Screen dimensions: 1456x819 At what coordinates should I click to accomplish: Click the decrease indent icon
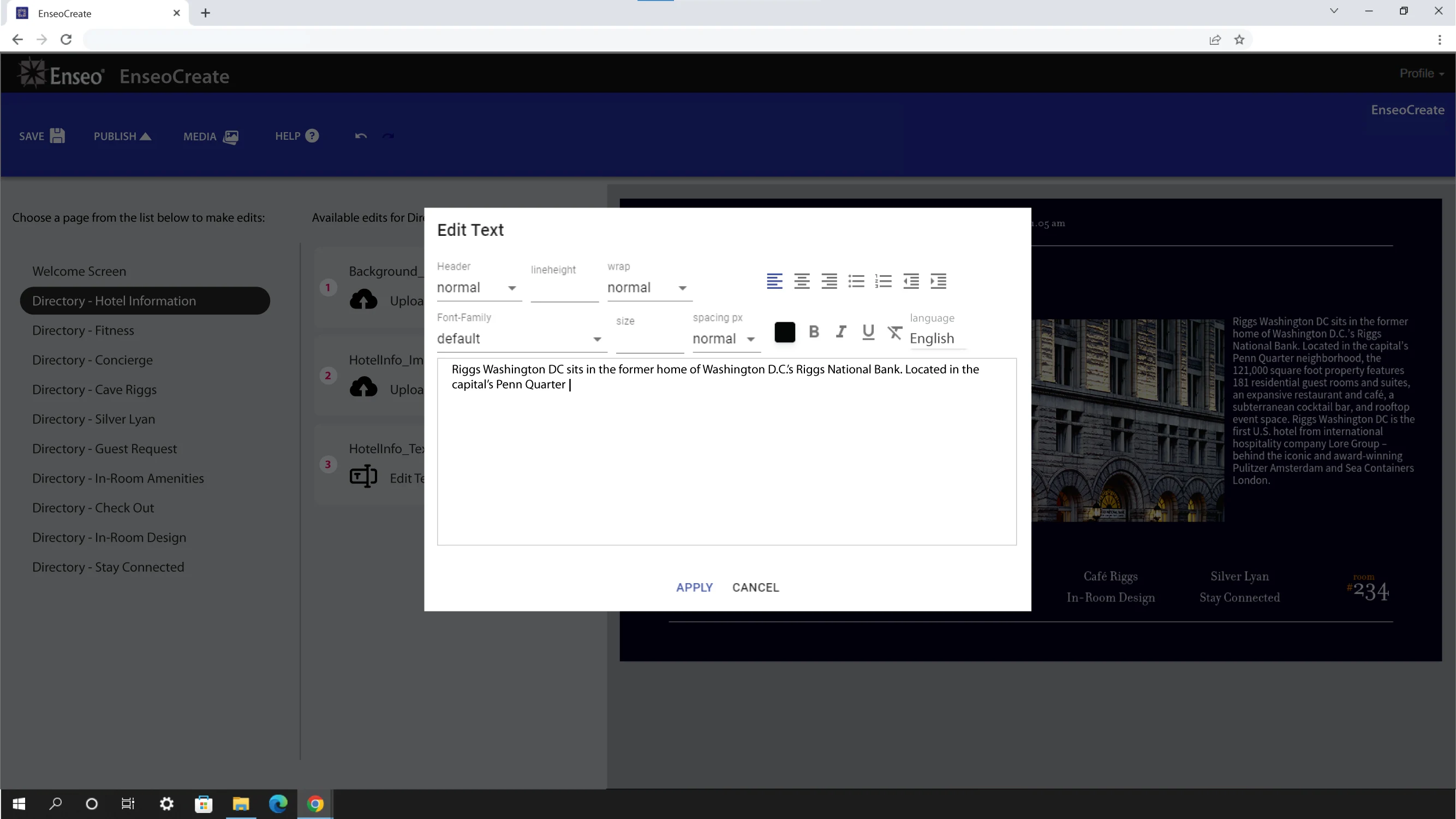pos(911,281)
